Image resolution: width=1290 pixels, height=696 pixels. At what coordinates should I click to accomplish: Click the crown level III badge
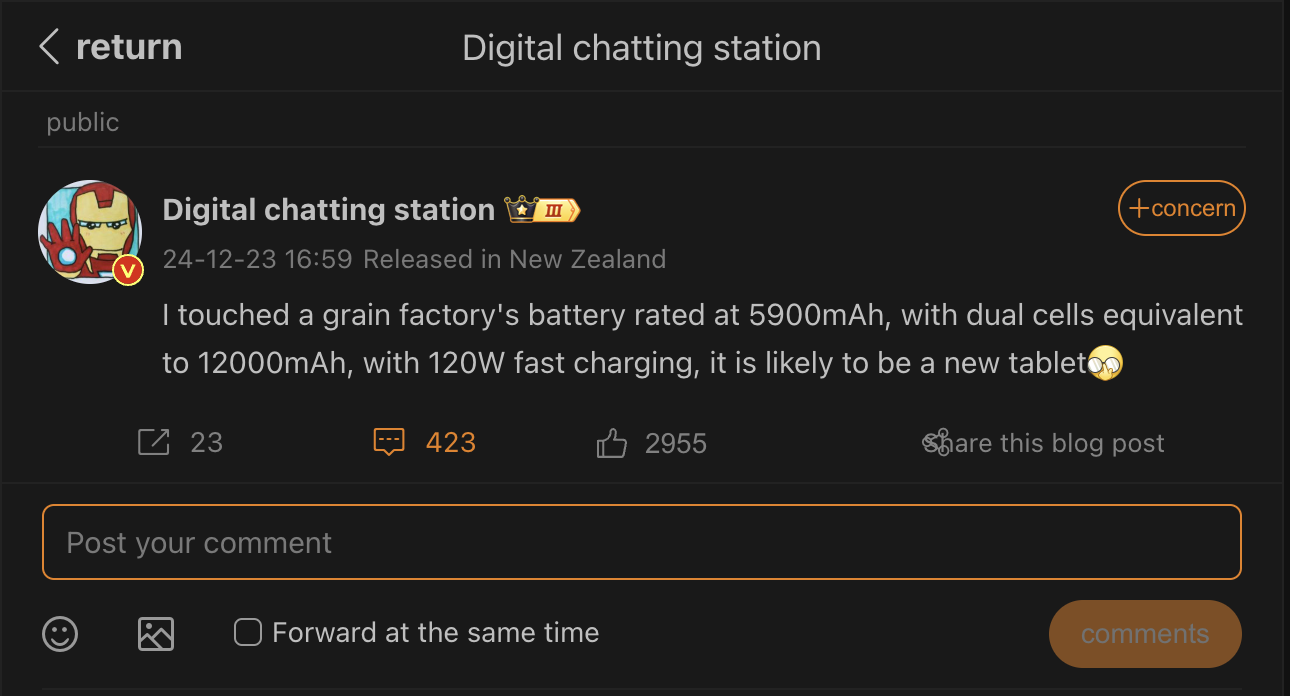[542, 210]
